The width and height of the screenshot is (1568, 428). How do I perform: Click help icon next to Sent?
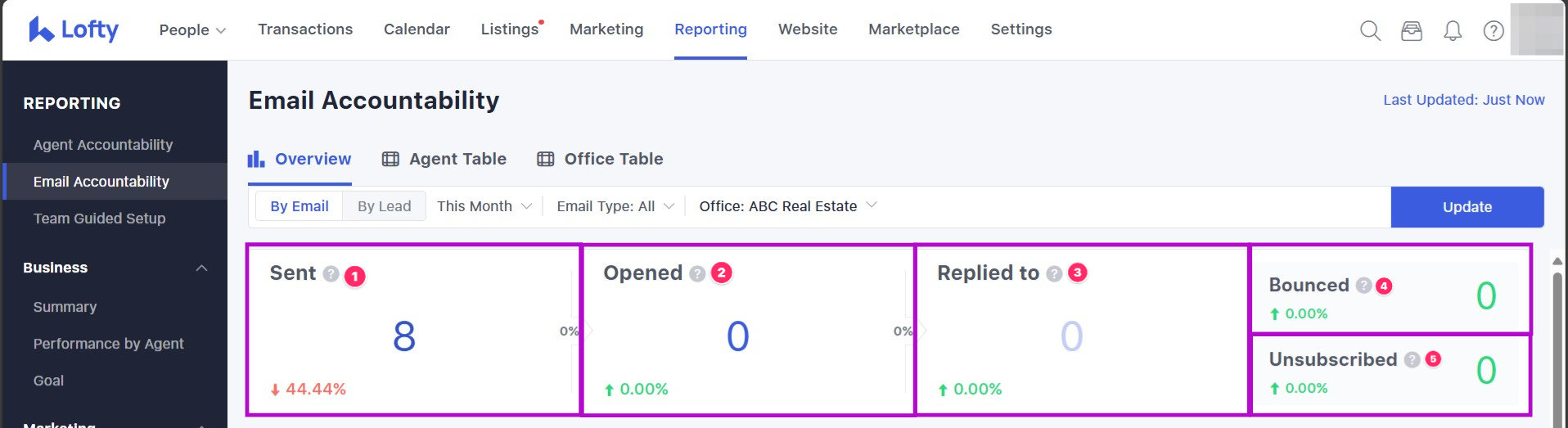[x=331, y=274]
